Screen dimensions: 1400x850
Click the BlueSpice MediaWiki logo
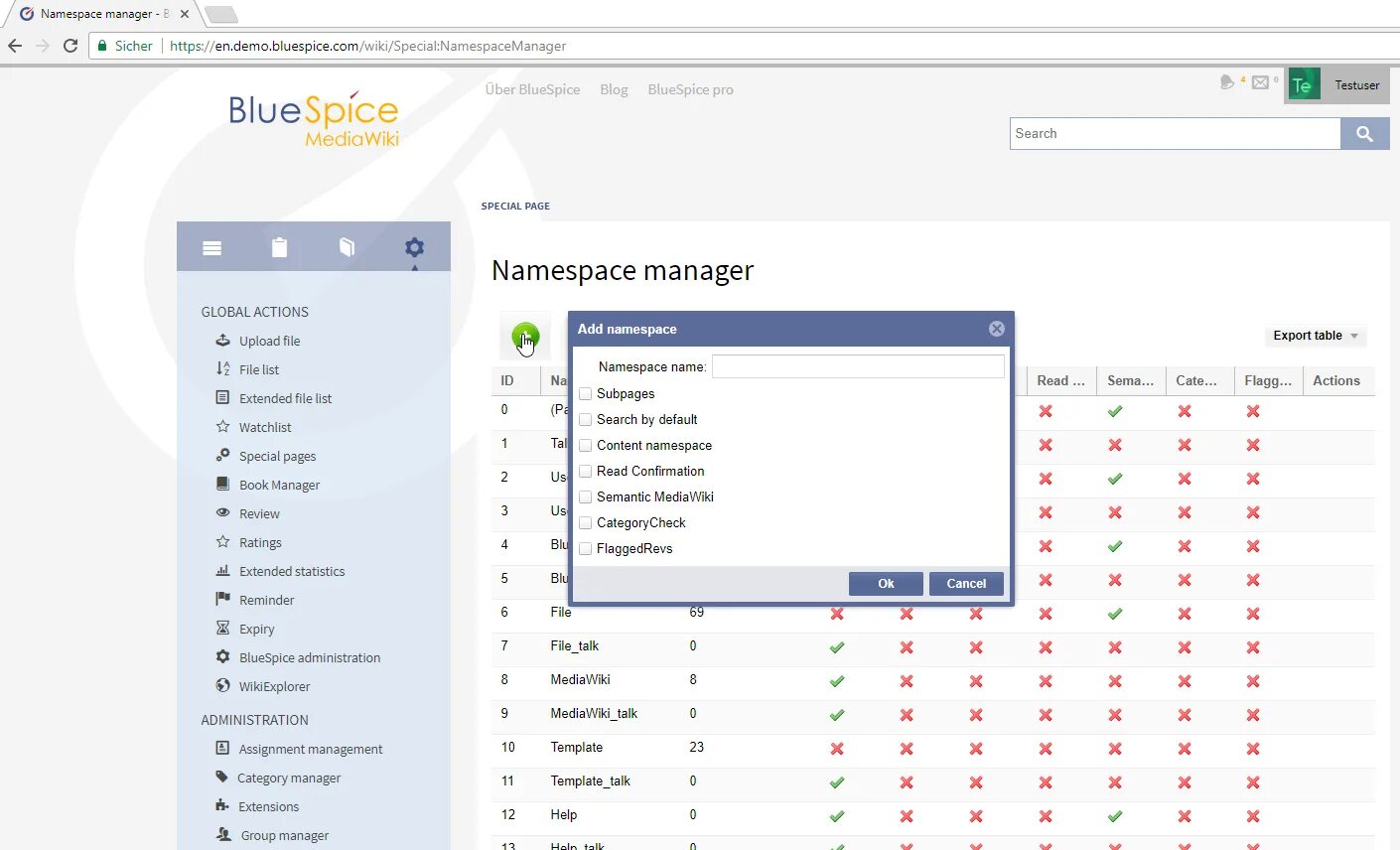coord(314,119)
